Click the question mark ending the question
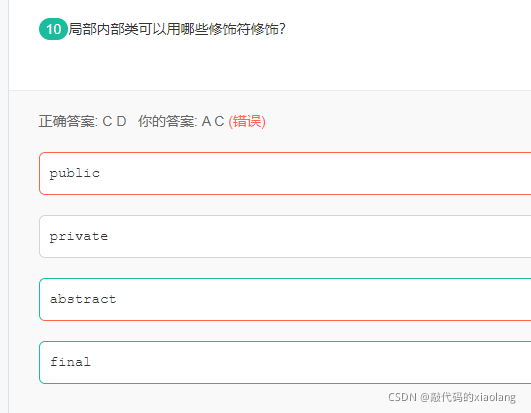531x413 pixels. tap(282, 29)
